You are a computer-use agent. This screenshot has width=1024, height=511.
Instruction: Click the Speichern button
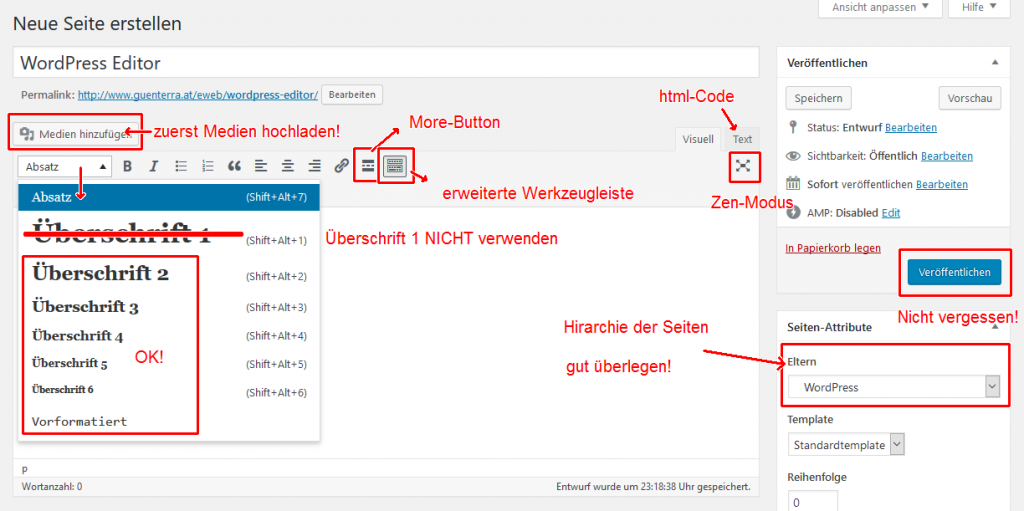(x=818, y=99)
